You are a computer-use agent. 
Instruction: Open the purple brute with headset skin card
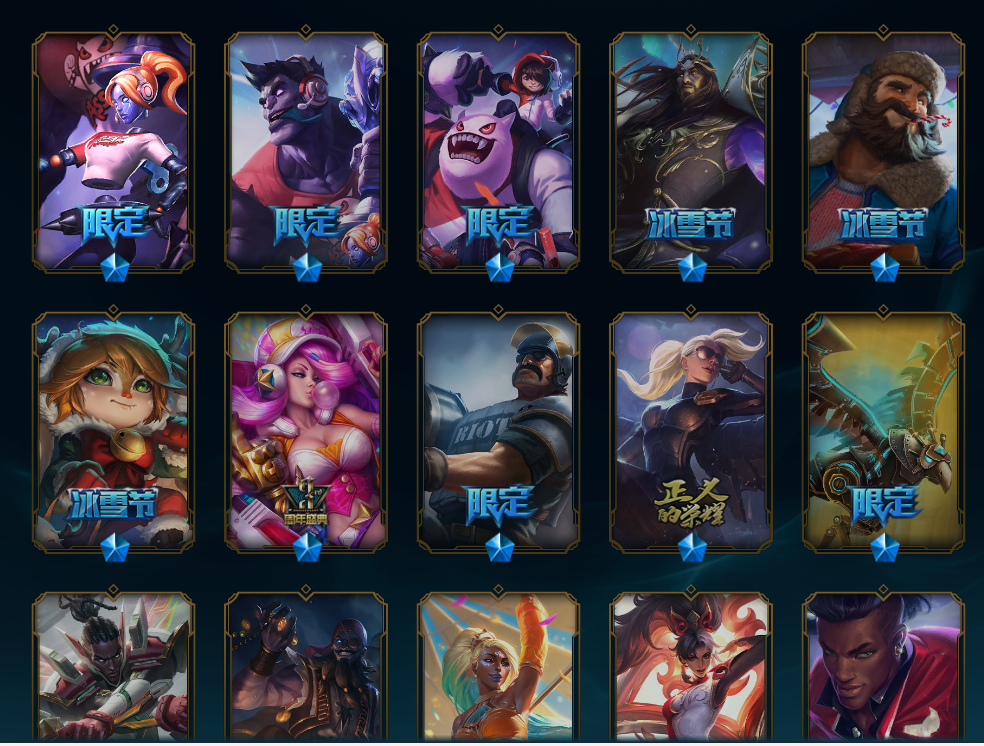306,152
